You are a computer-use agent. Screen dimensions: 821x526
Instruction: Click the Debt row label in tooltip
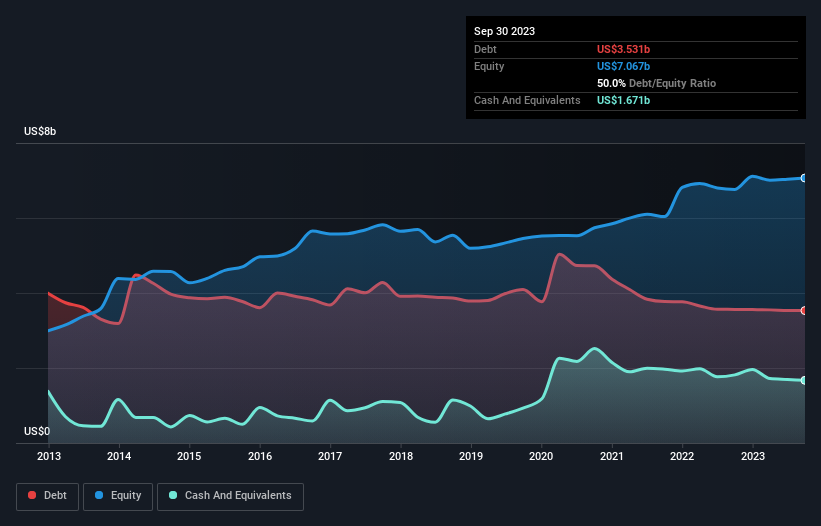485,49
